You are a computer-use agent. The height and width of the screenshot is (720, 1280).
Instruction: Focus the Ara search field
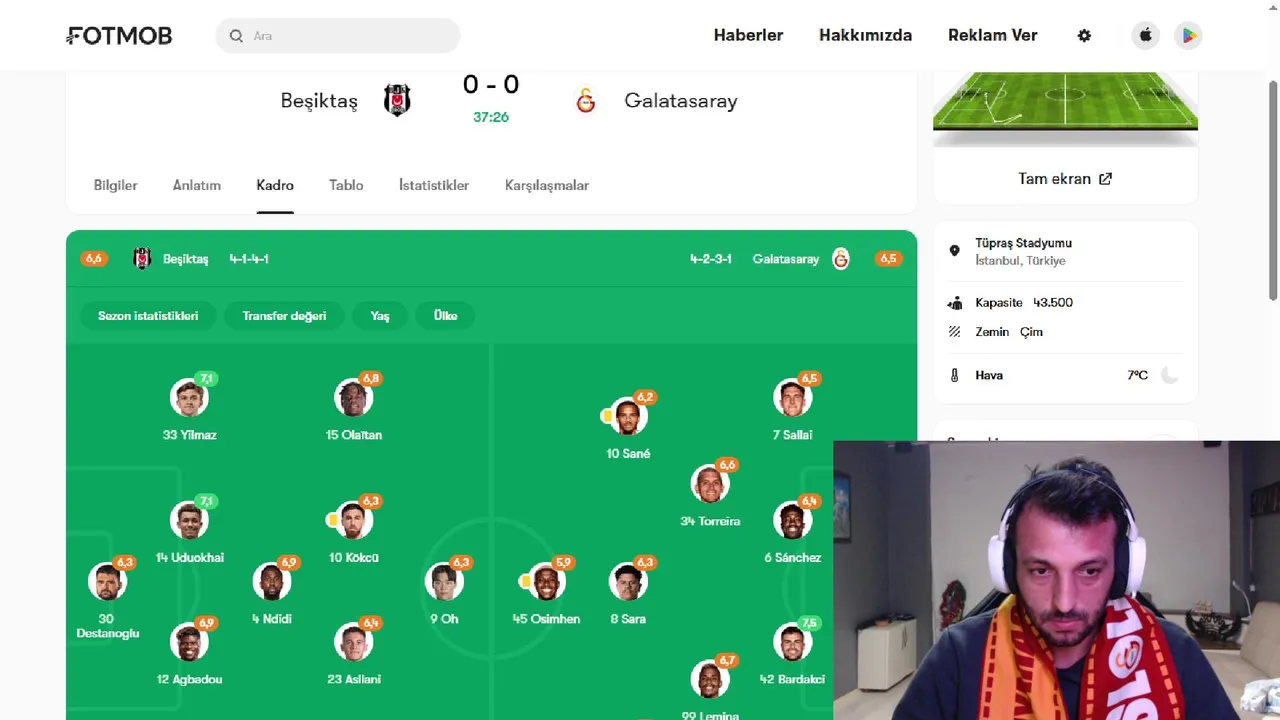click(x=338, y=36)
